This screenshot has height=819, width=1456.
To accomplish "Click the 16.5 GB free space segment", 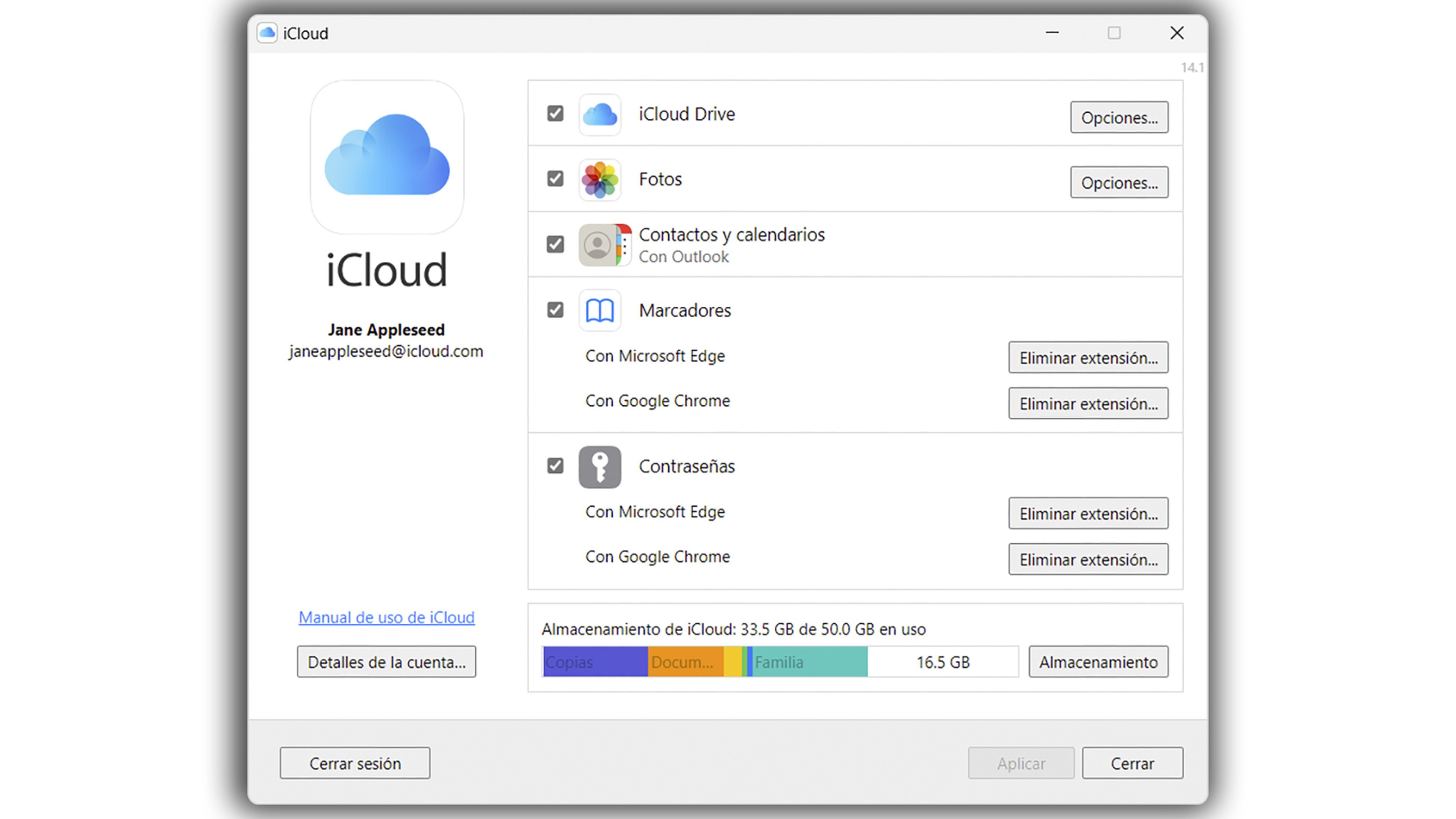I will [943, 662].
